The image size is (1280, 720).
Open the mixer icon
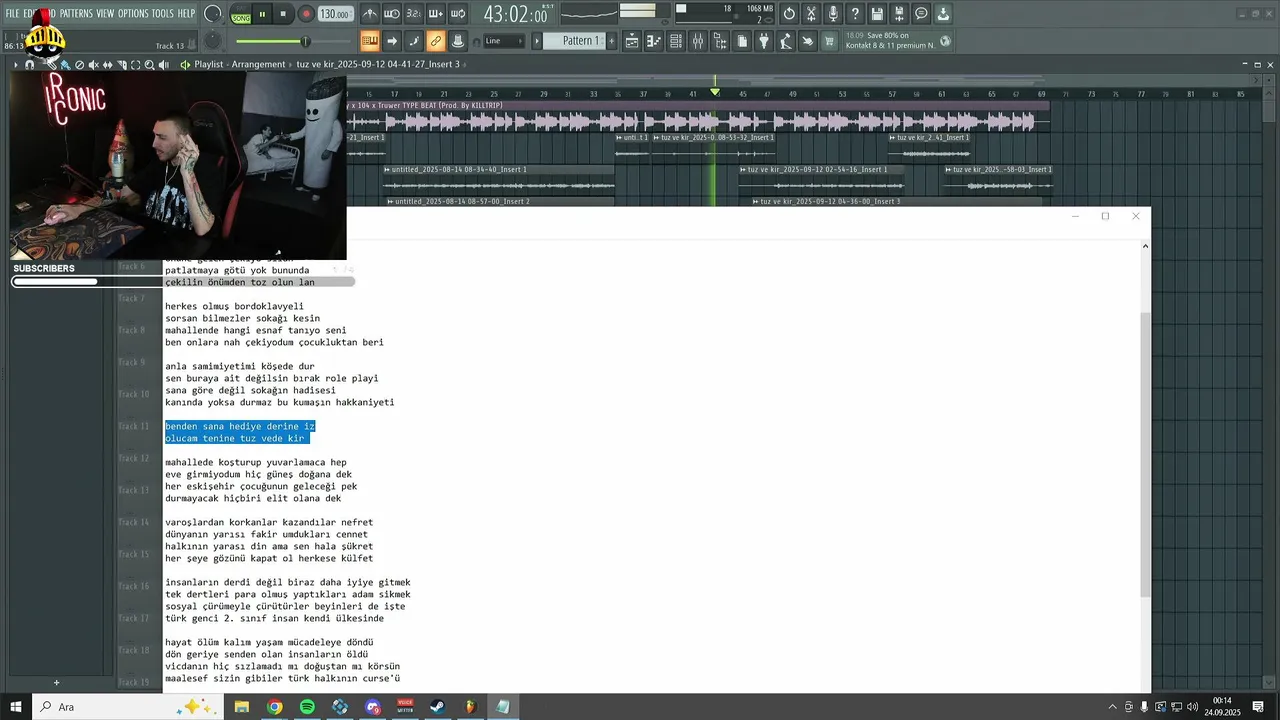(x=698, y=41)
